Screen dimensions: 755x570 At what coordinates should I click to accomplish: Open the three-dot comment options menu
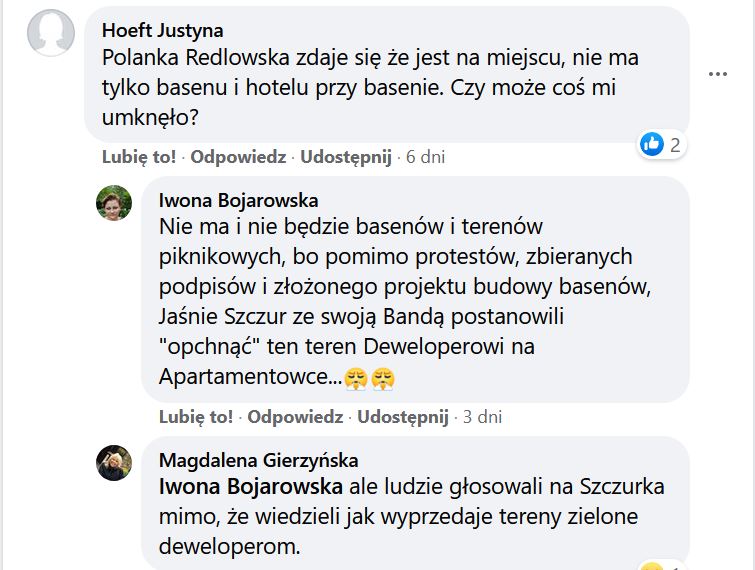717,74
